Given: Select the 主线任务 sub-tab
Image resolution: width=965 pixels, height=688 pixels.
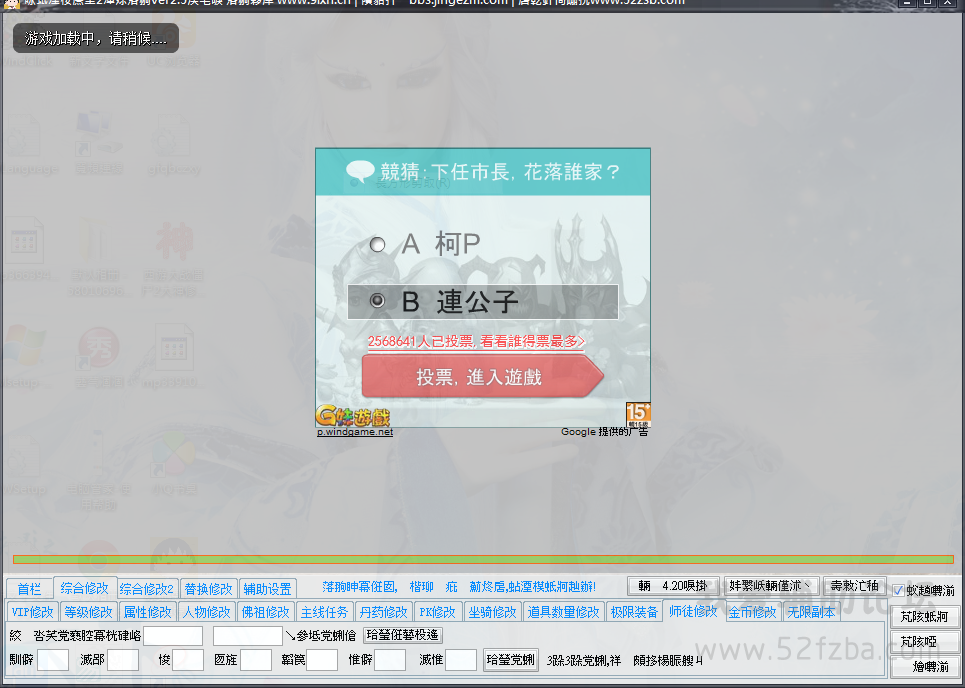Looking at the screenshot, I should click(x=324, y=612).
